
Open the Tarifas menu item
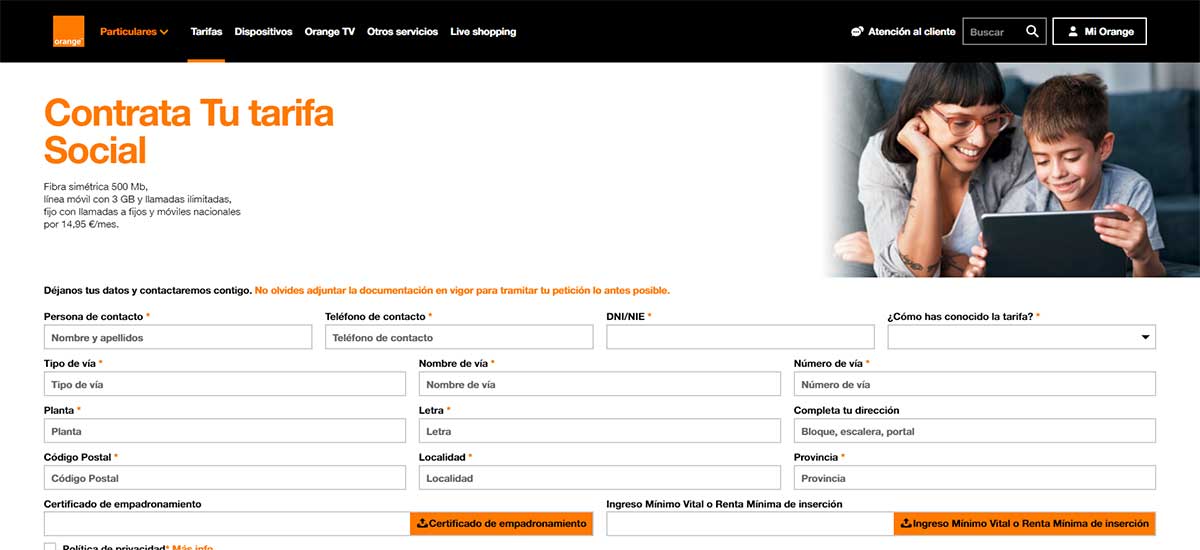[206, 32]
